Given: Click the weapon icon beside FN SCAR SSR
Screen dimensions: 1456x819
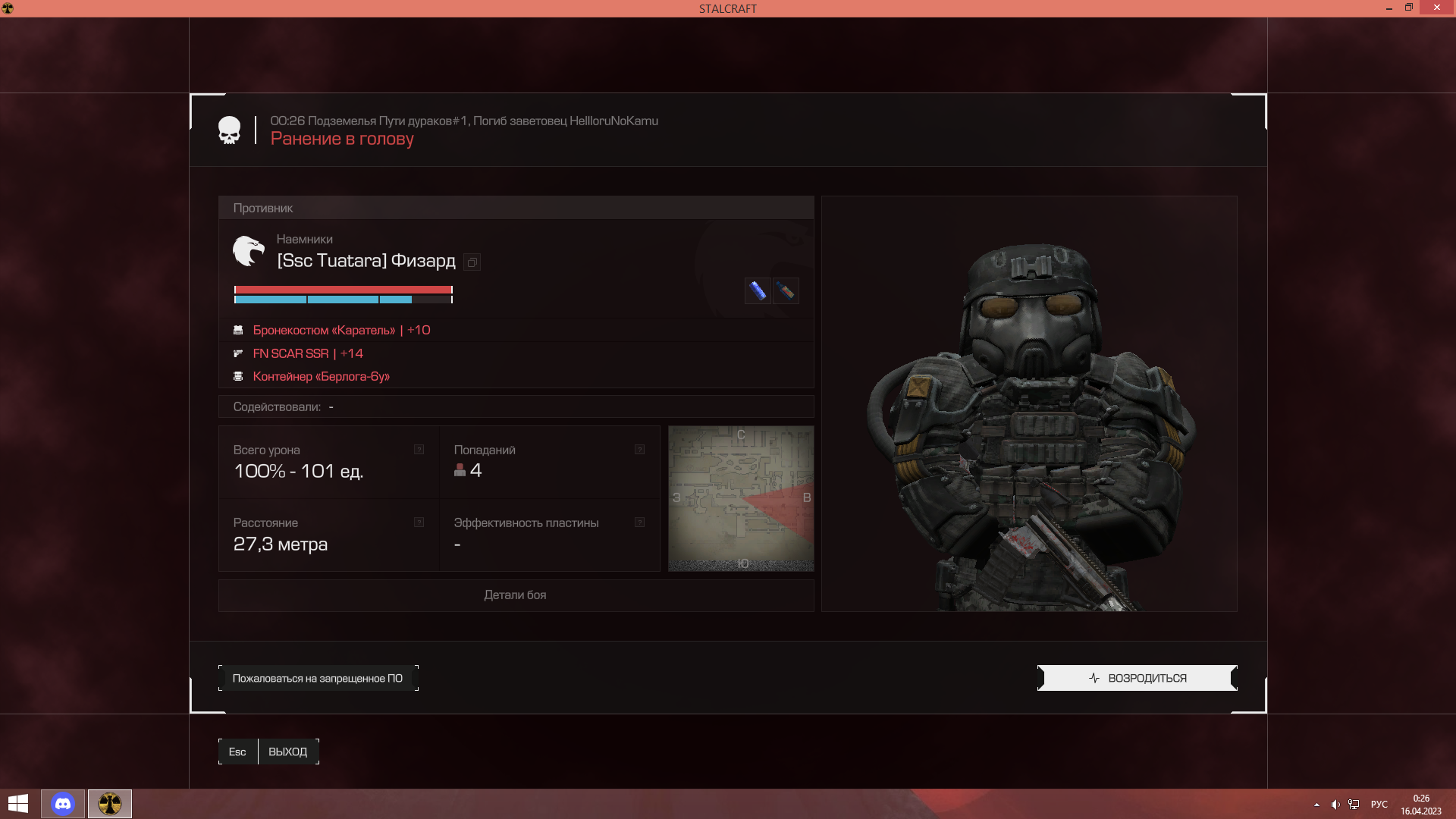Looking at the screenshot, I should 238,353.
